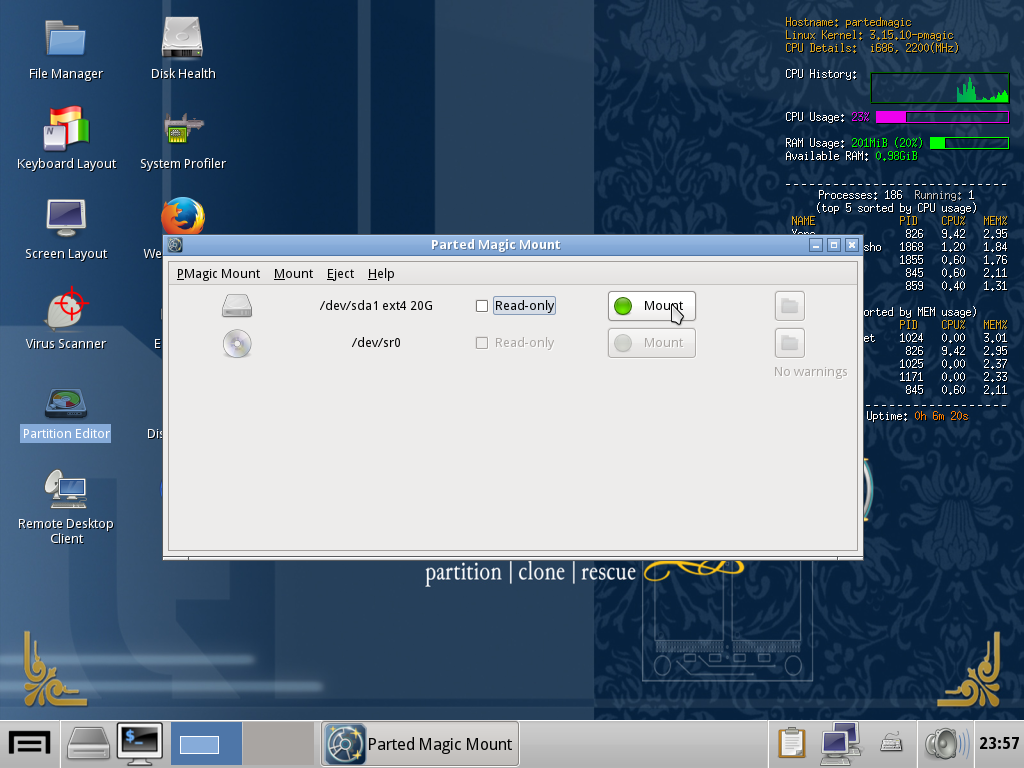This screenshot has height=768, width=1024.
Task: Click the /dev/sr0 device label
Action: point(376,343)
